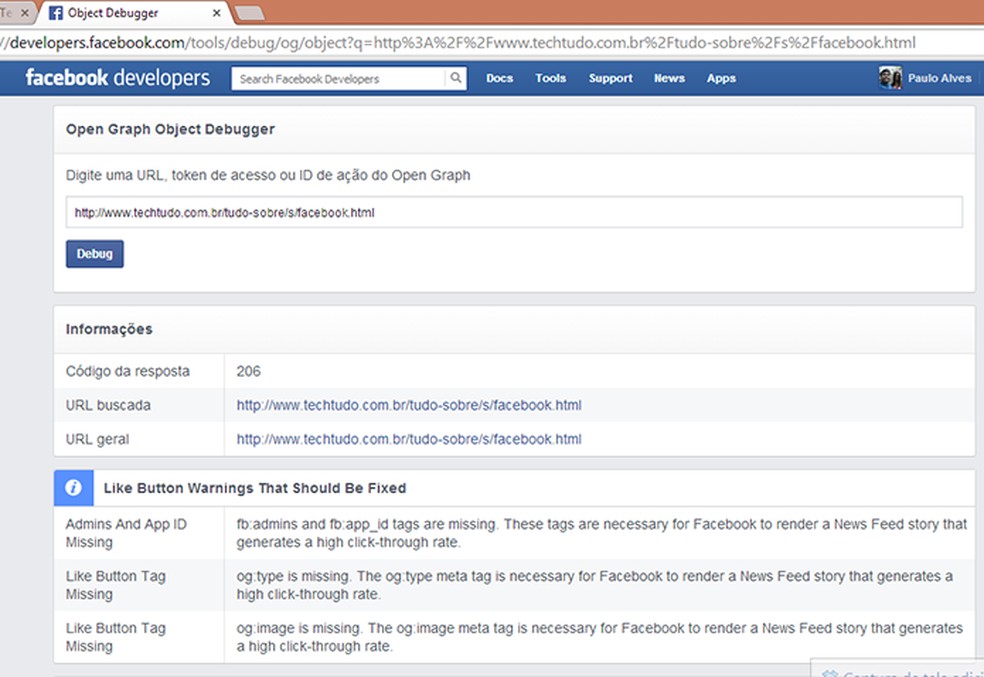Click the facebook developers logo
The image size is (984, 677).
(118, 78)
